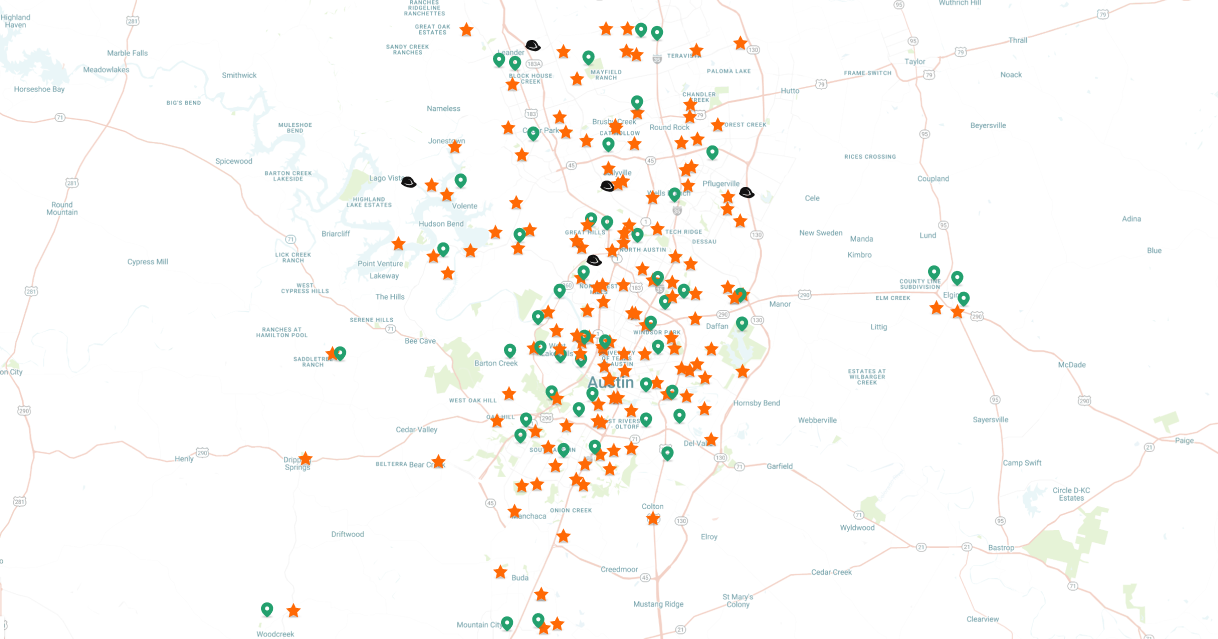
Task: Click the orange star above Hornsby Bend
Action: point(742,372)
